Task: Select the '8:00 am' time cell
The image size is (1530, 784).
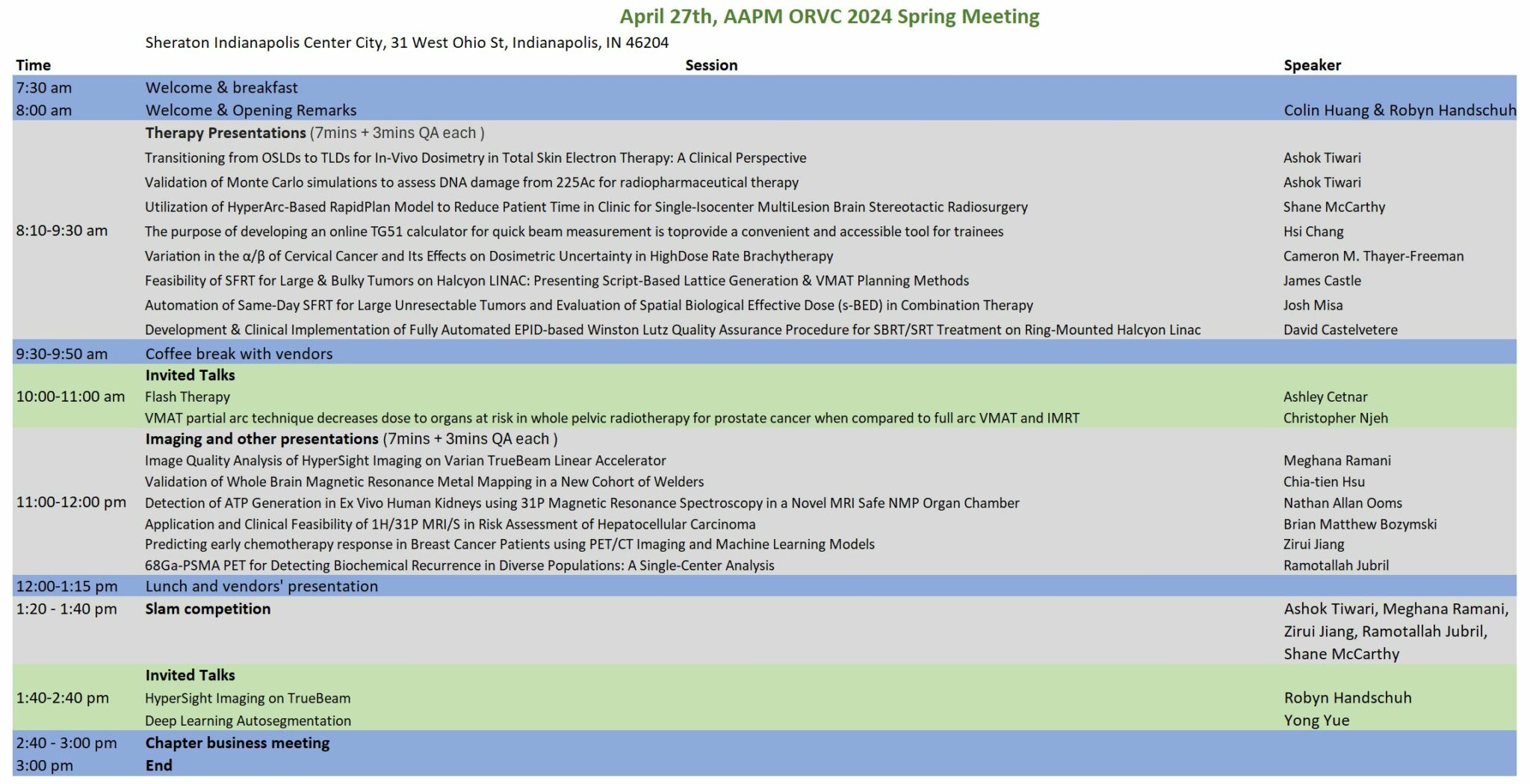Action: (44, 111)
